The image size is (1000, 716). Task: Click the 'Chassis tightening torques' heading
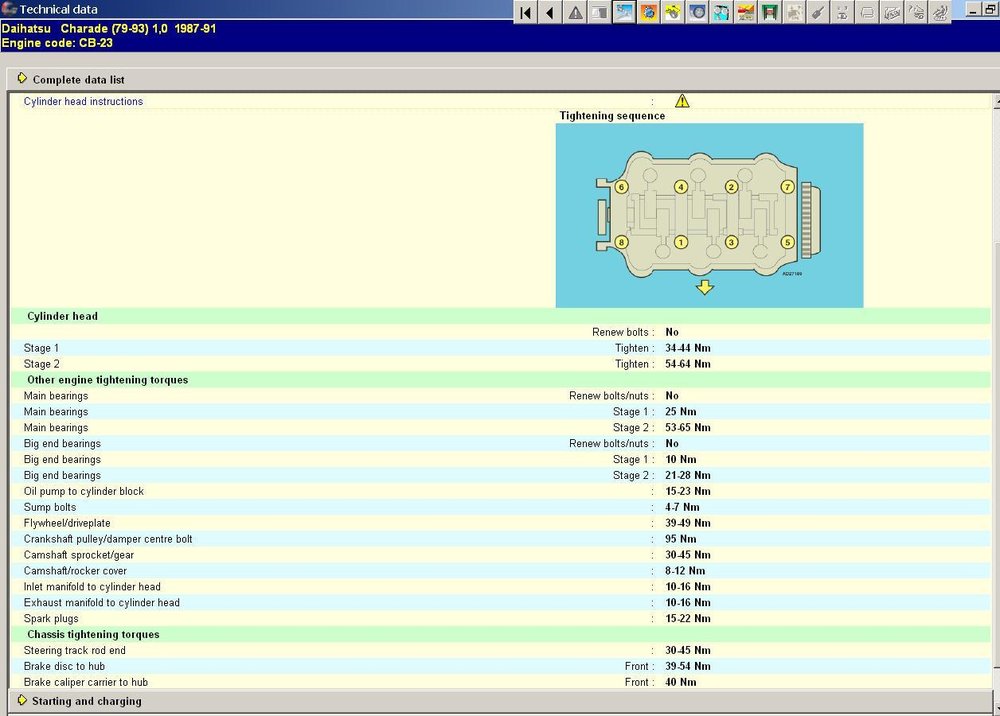(93, 635)
